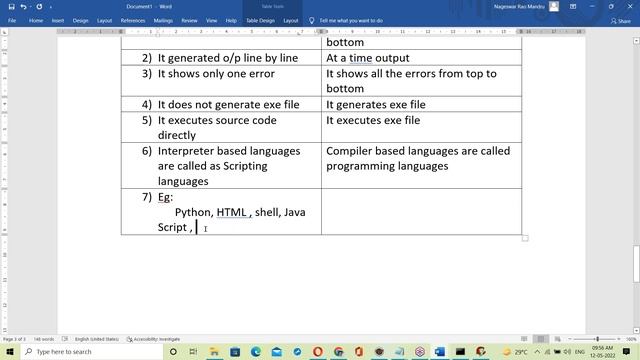Image resolution: width=640 pixels, height=360 pixels.
Task: Click the zoom slider handle
Action: click(597, 339)
